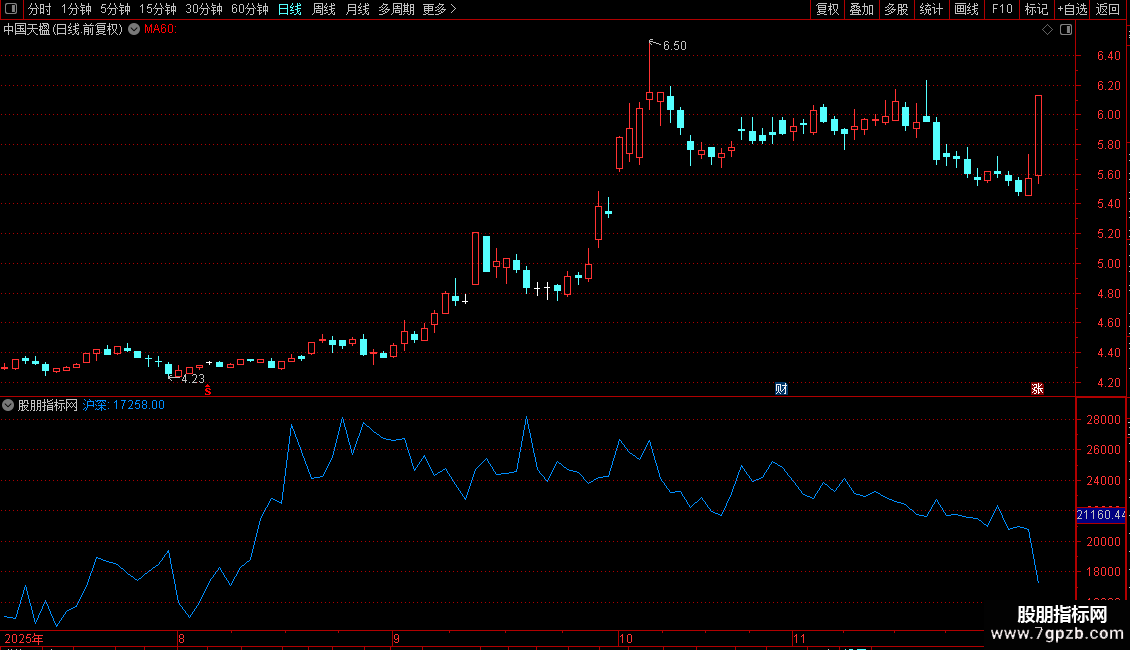1130x650 pixels.
Task: Switch to 月线 monthly chart
Action: 357,9
